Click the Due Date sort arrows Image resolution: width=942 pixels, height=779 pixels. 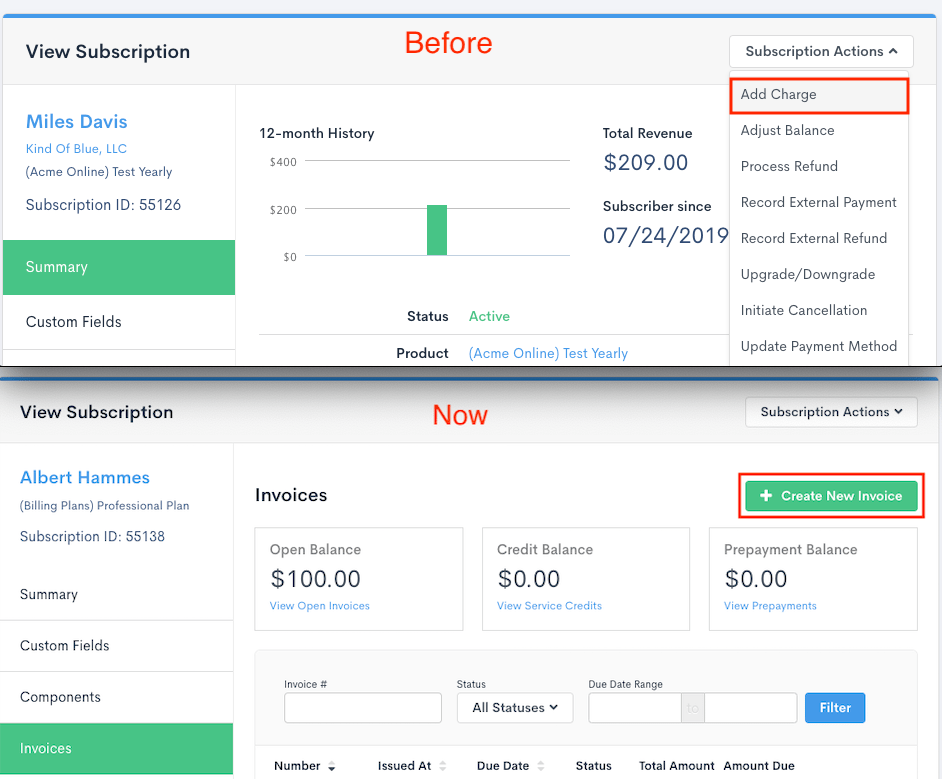(541, 766)
